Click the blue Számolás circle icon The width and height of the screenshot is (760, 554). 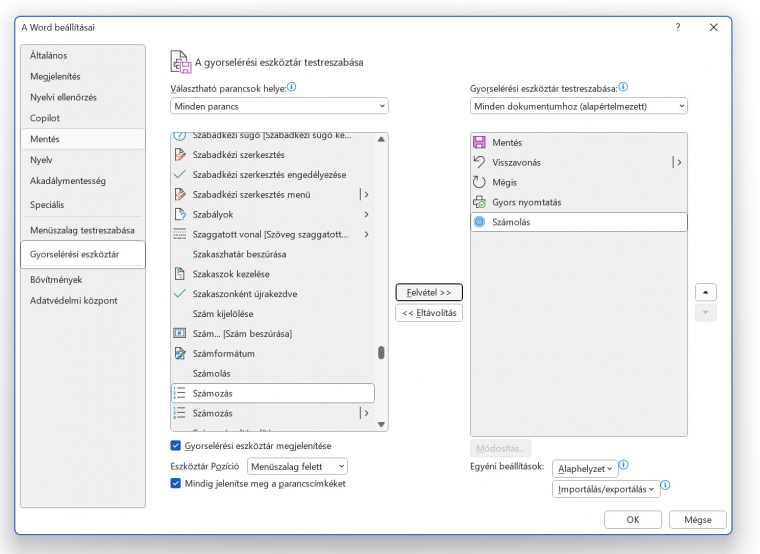click(479, 222)
